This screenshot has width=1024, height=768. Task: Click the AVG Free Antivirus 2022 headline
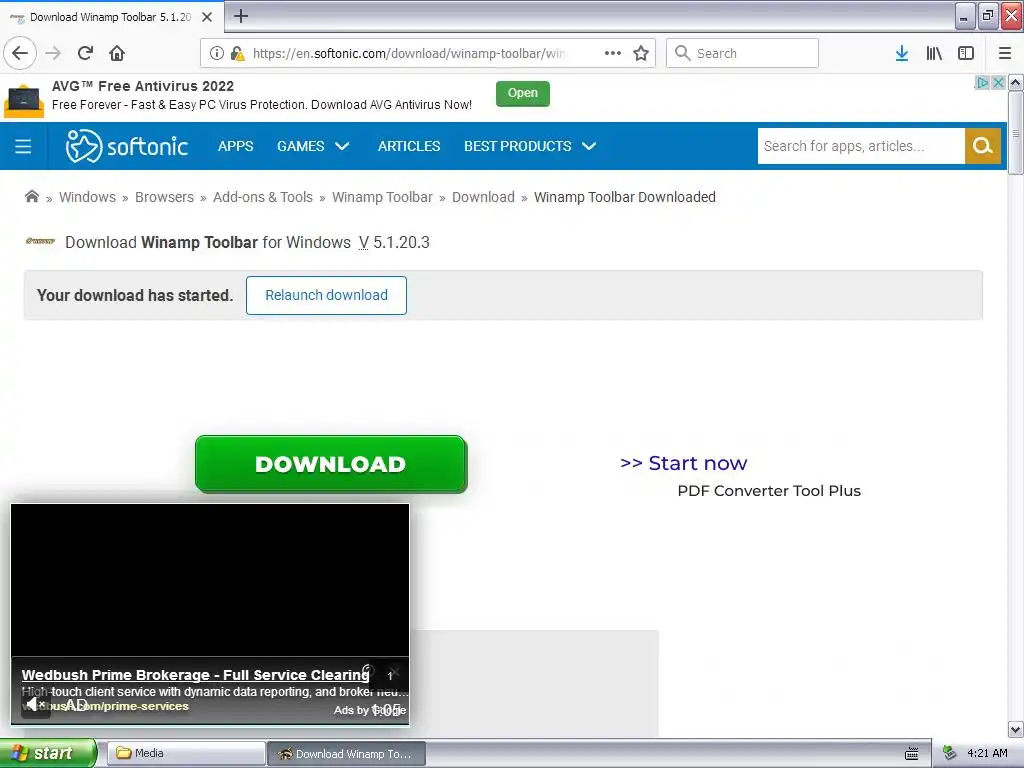point(143,86)
